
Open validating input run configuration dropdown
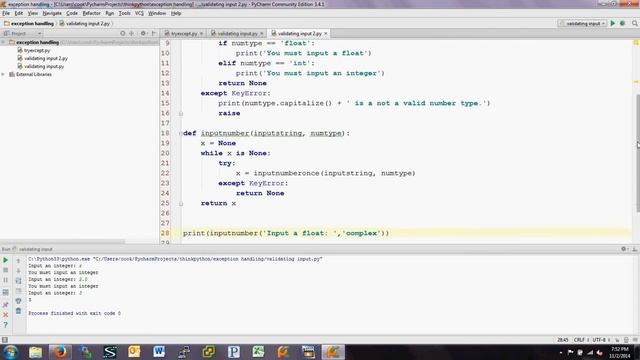582,24
